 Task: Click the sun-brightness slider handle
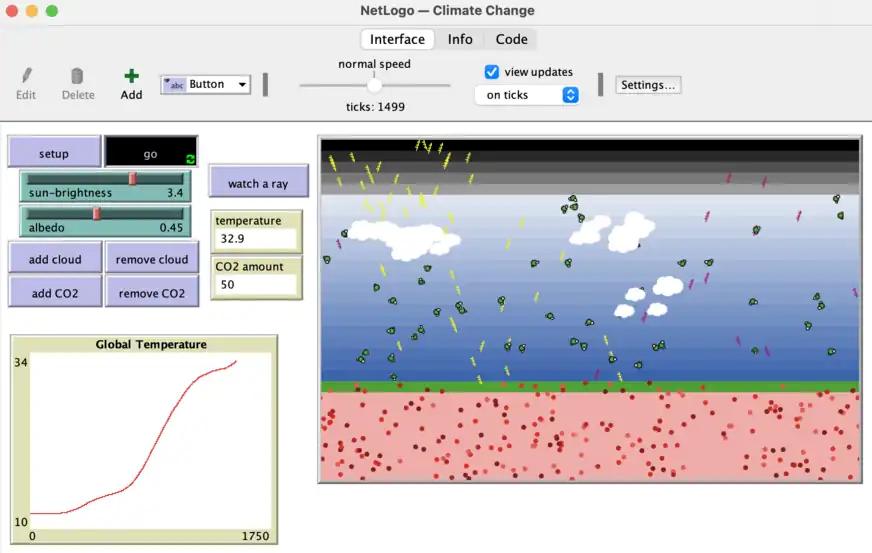pyautogui.click(x=132, y=179)
